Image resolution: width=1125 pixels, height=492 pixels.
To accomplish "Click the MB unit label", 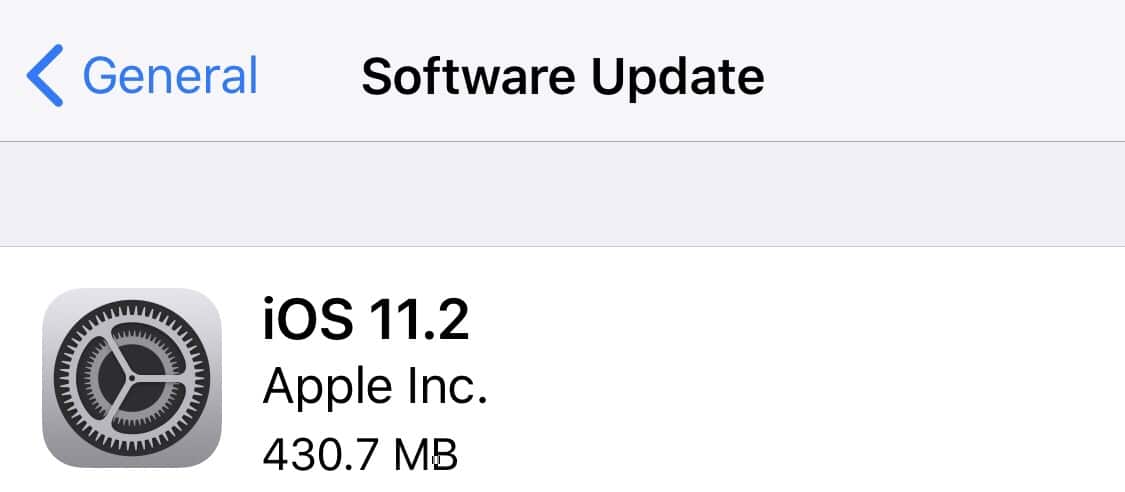I will point(426,455).
